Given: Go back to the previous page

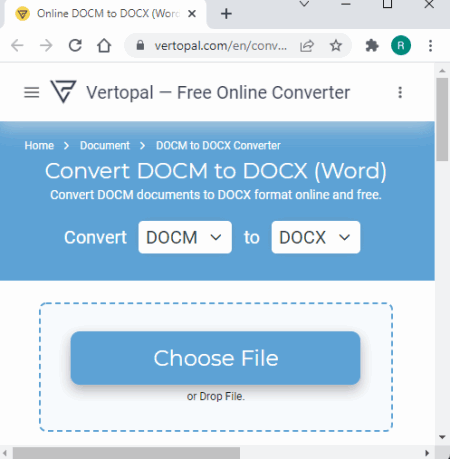Looking at the screenshot, I should [x=17, y=45].
